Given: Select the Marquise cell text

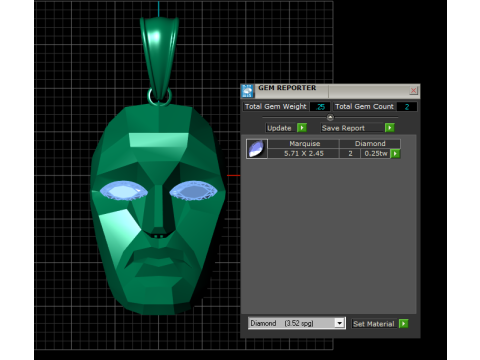Looking at the screenshot, I should (304, 144).
